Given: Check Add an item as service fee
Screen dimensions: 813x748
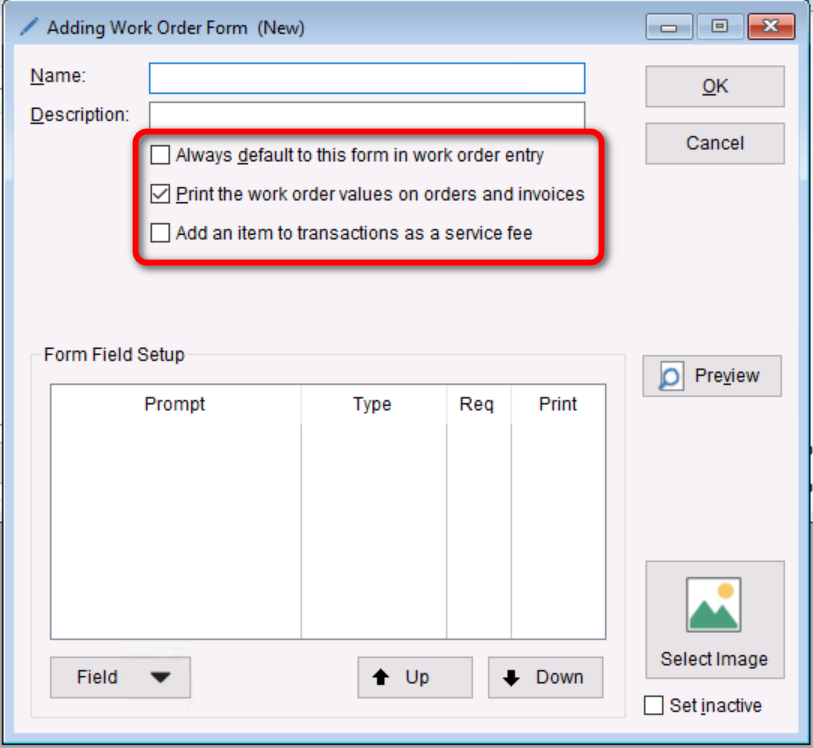Looking at the screenshot, I should (x=160, y=233).
